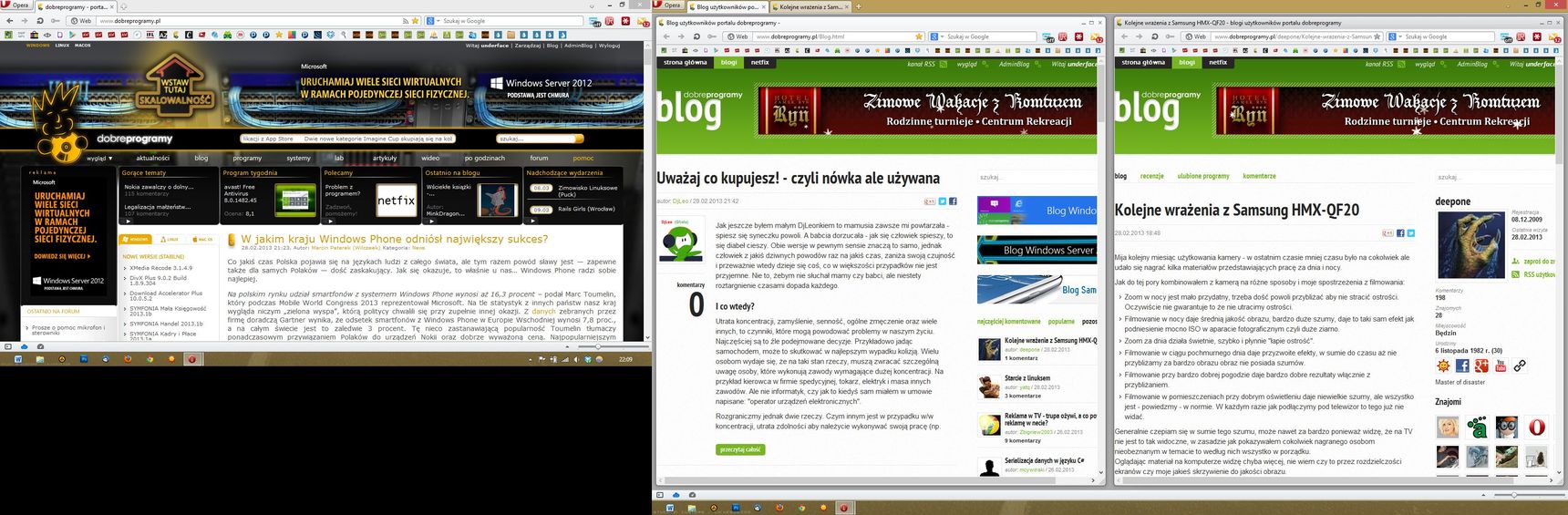Switch to 'Blog użytkowników po...' tab

tap(726, 6)
